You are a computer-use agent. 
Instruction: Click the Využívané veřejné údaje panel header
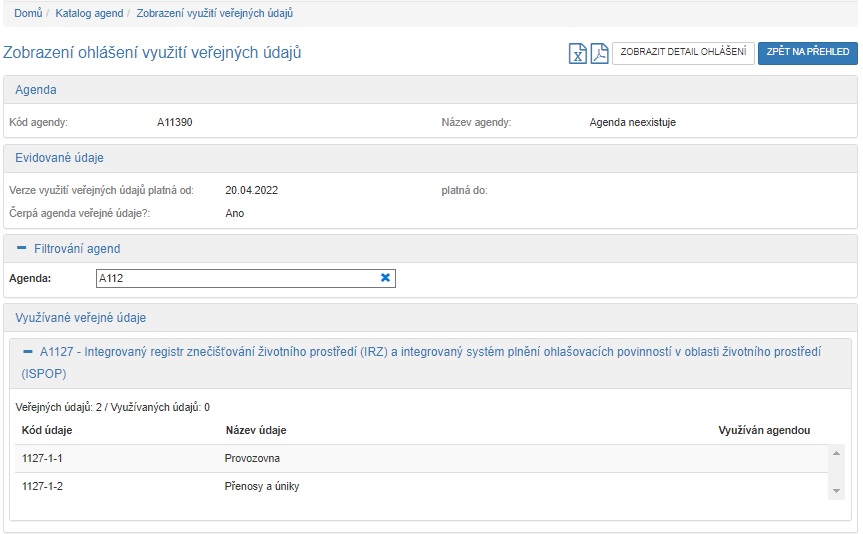(81, 318)
